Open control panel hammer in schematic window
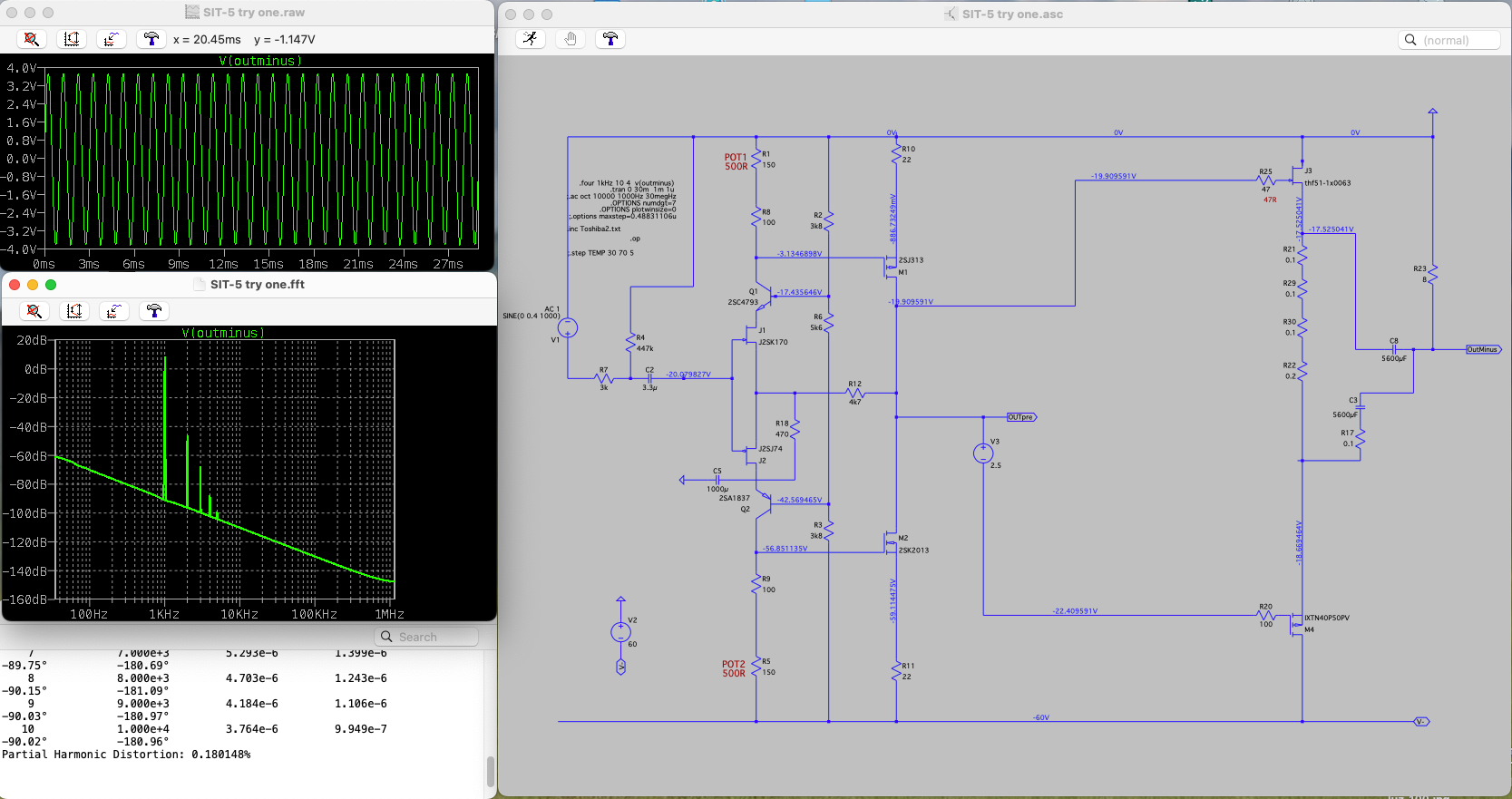Image resolution: width=1512 pixels, height=799 pixels. tap(610, 39)
